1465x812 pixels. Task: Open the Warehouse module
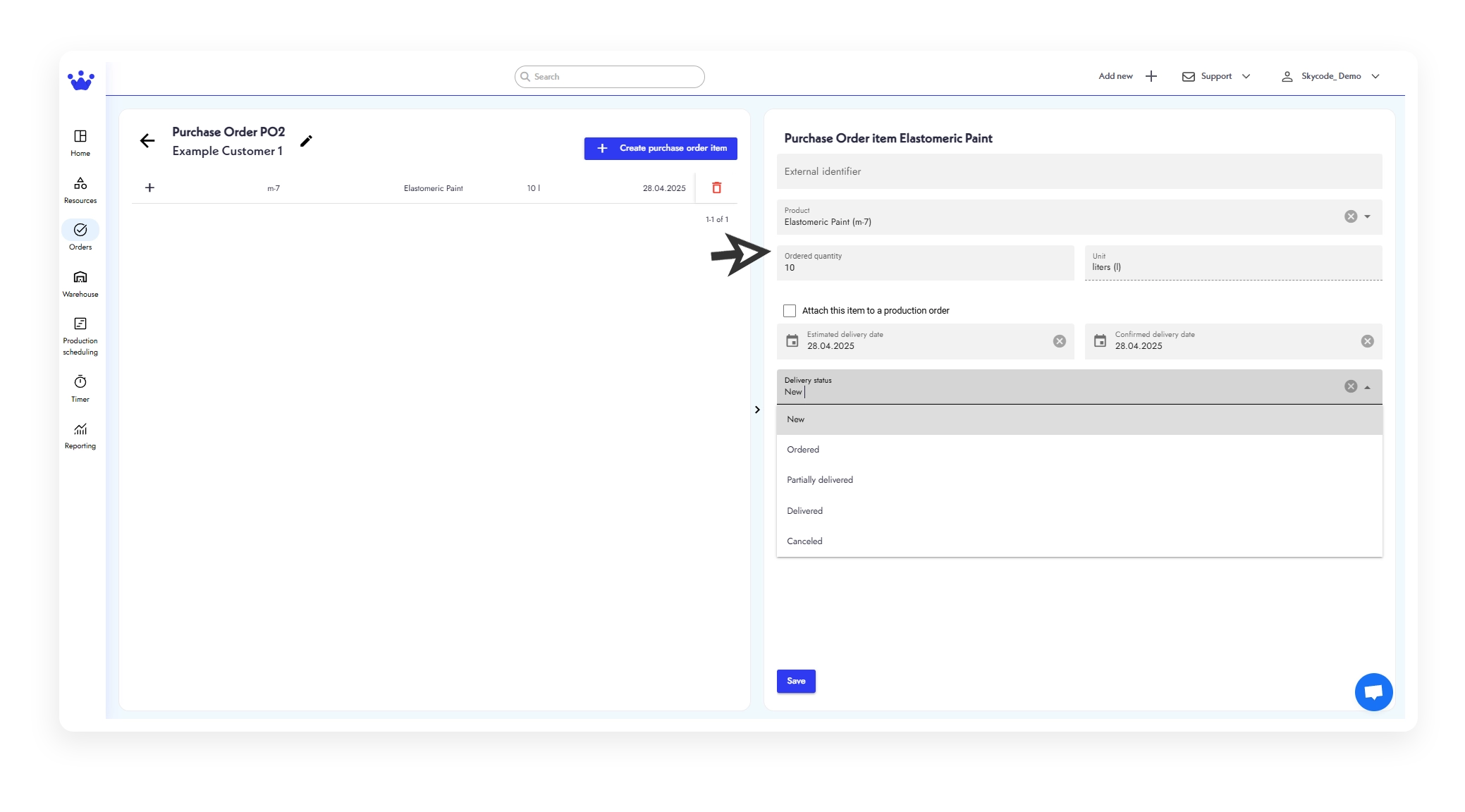(x=80, y=283)
